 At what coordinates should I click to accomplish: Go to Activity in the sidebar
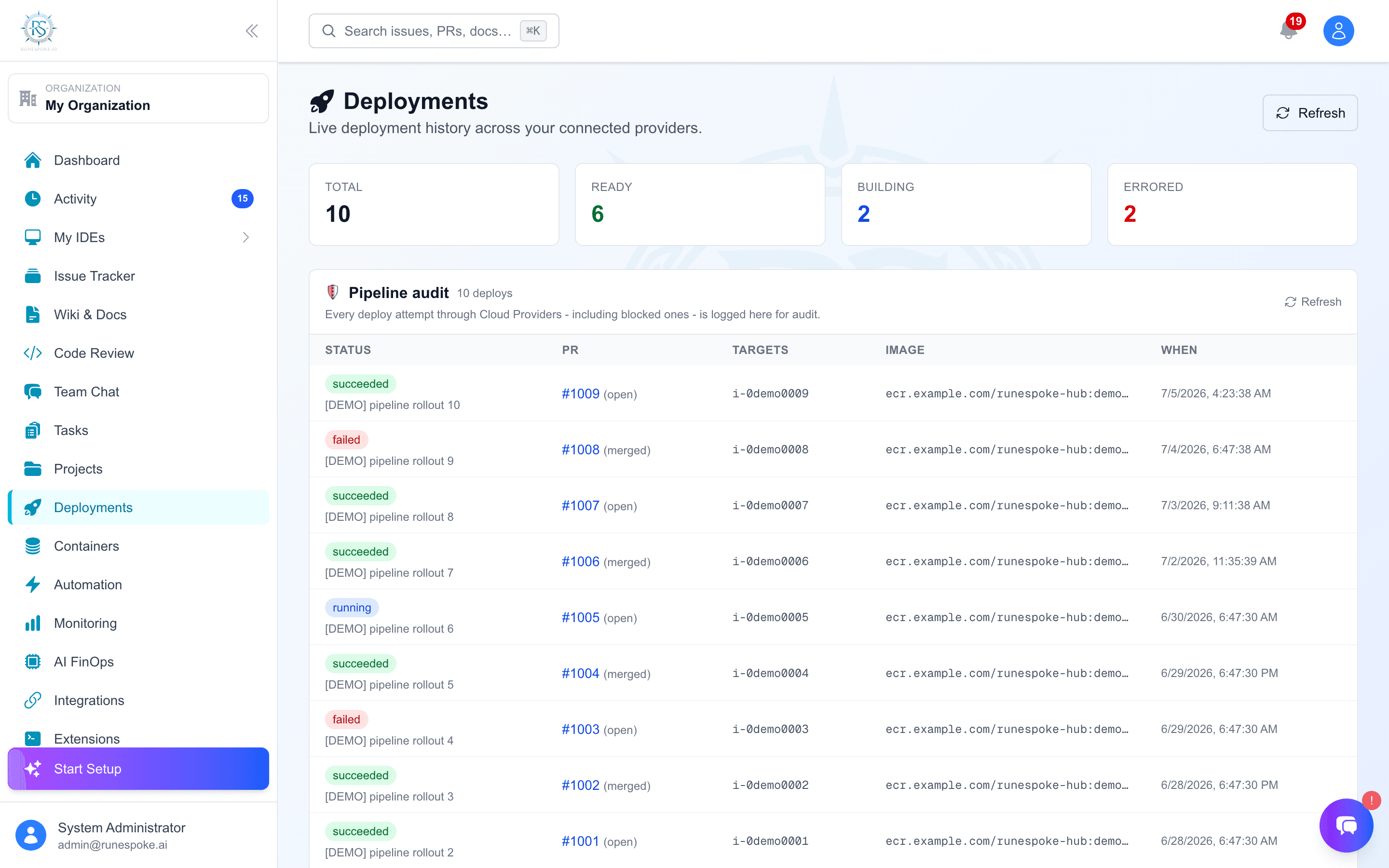point(138,199)
